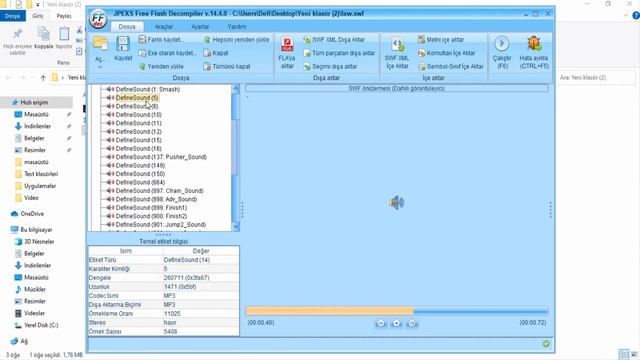Click Kapat in the Dosya group

pyautogui.click(x=216, y=53)
